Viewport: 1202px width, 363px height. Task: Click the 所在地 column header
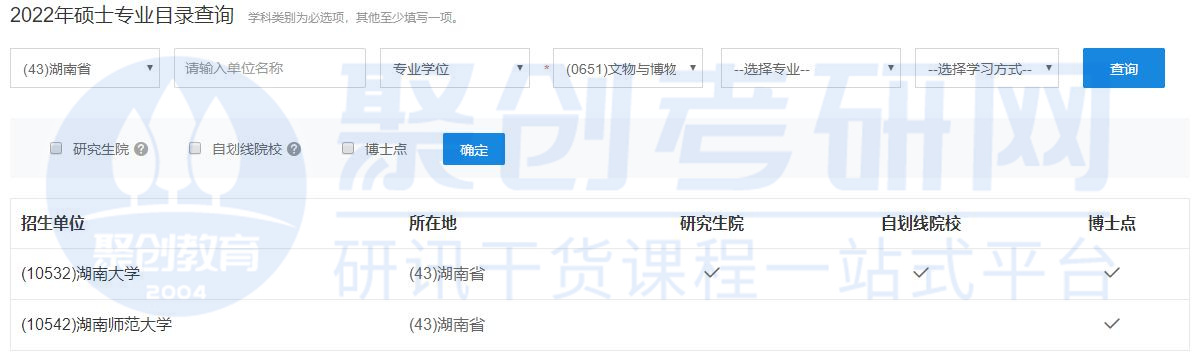[x=433, y=223]
